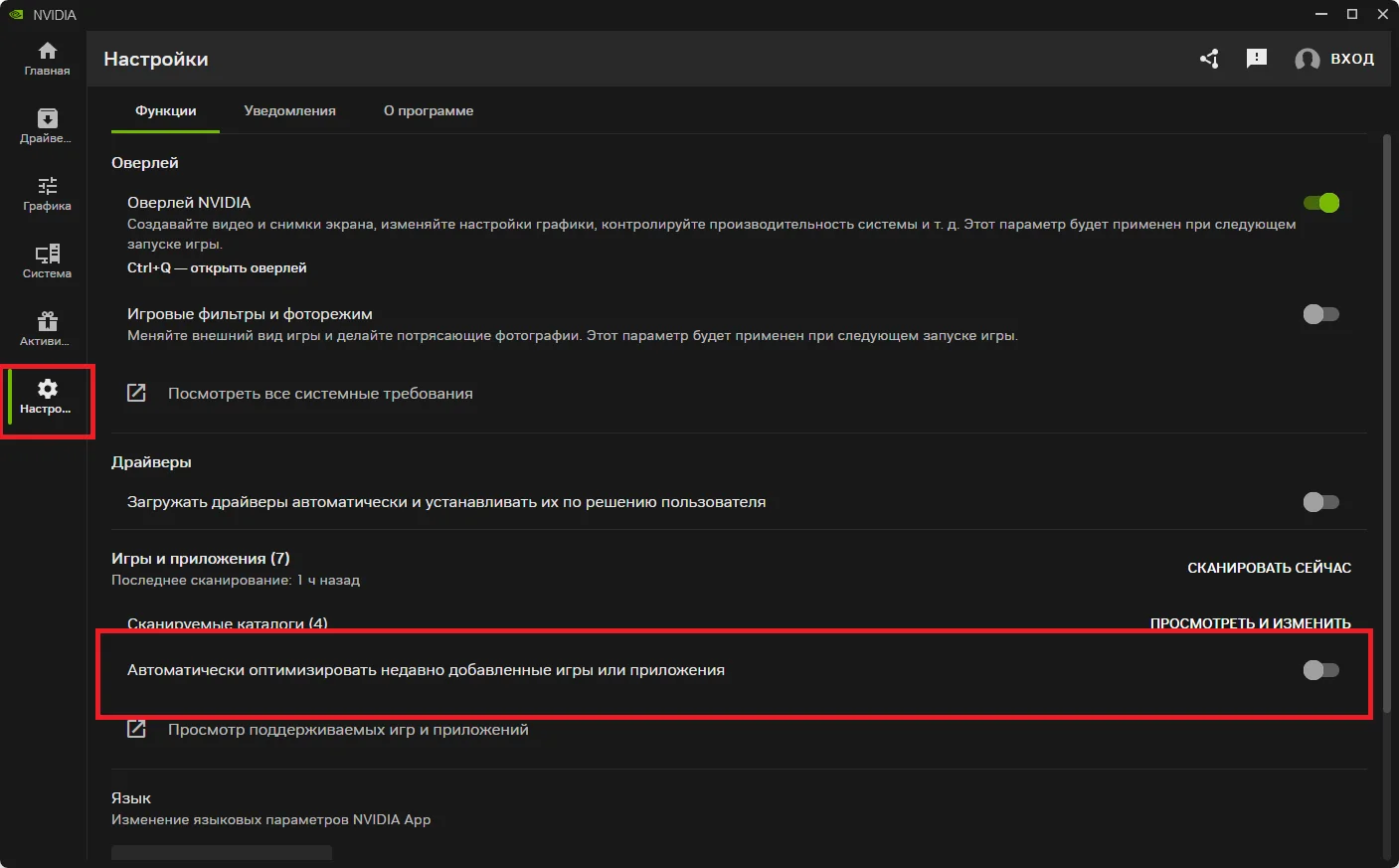Enable Игровые фильтры и фоторежим toggle
The height and width of the screenshot is (868, 1399).
1320,314
